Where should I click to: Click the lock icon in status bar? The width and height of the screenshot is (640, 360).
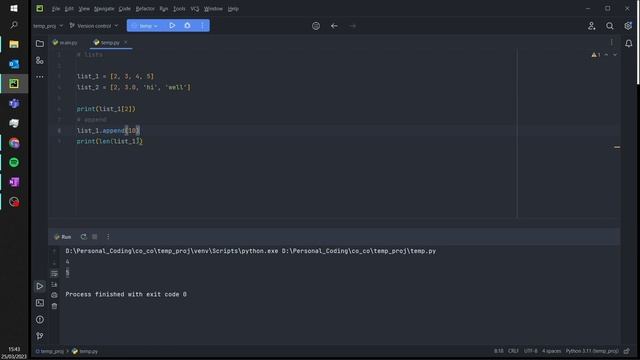[x=627, y=351]
